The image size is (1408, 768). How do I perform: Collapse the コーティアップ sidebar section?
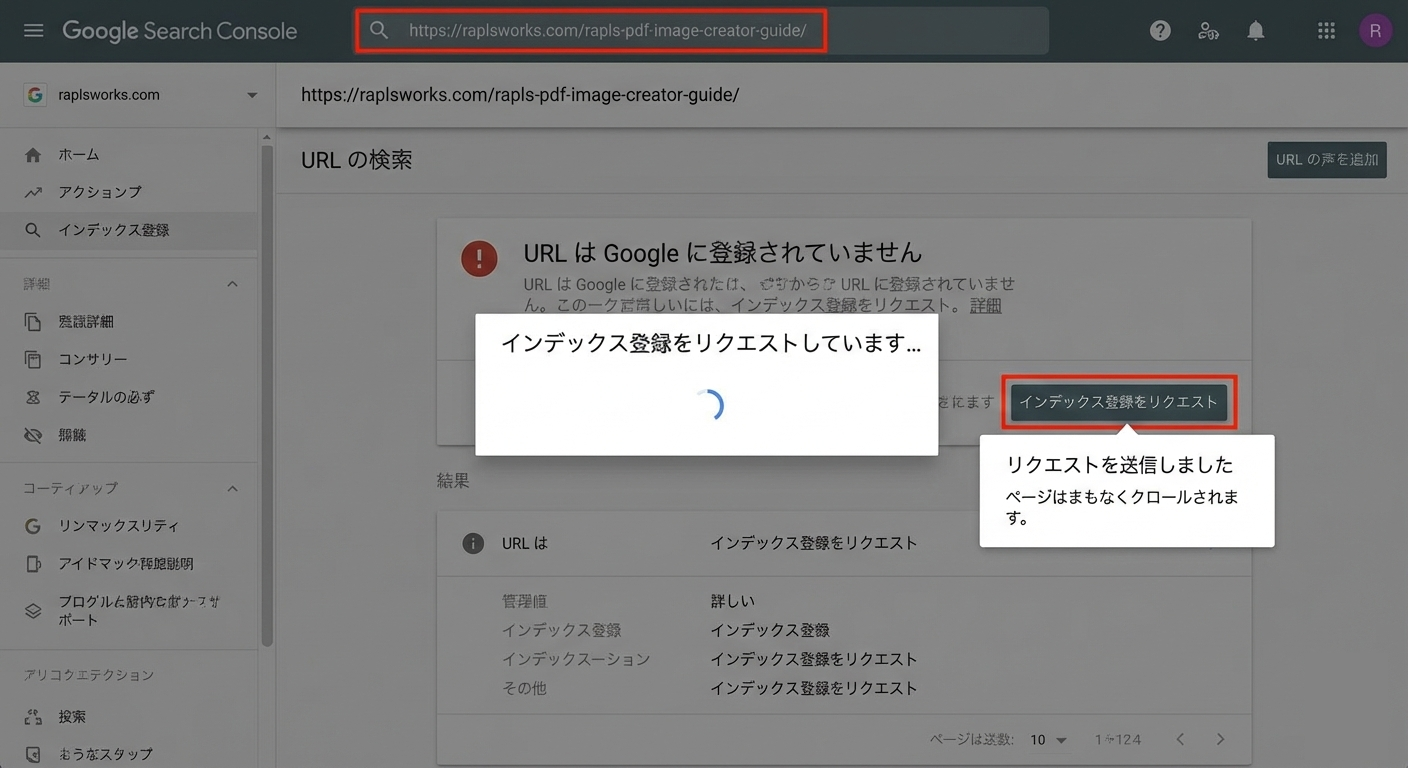(232, 488)
